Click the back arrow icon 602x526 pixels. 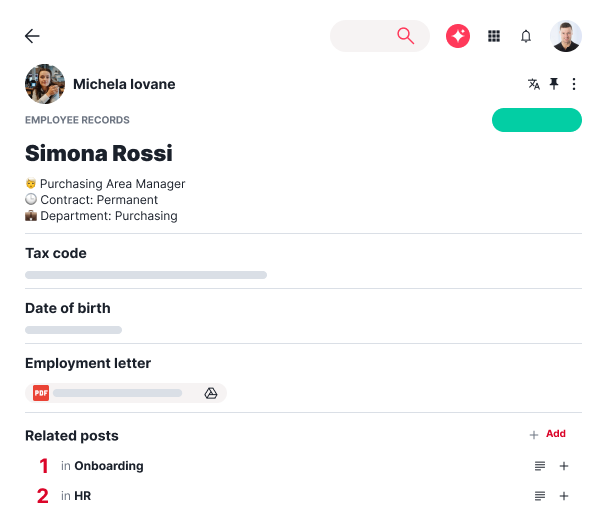32,36
